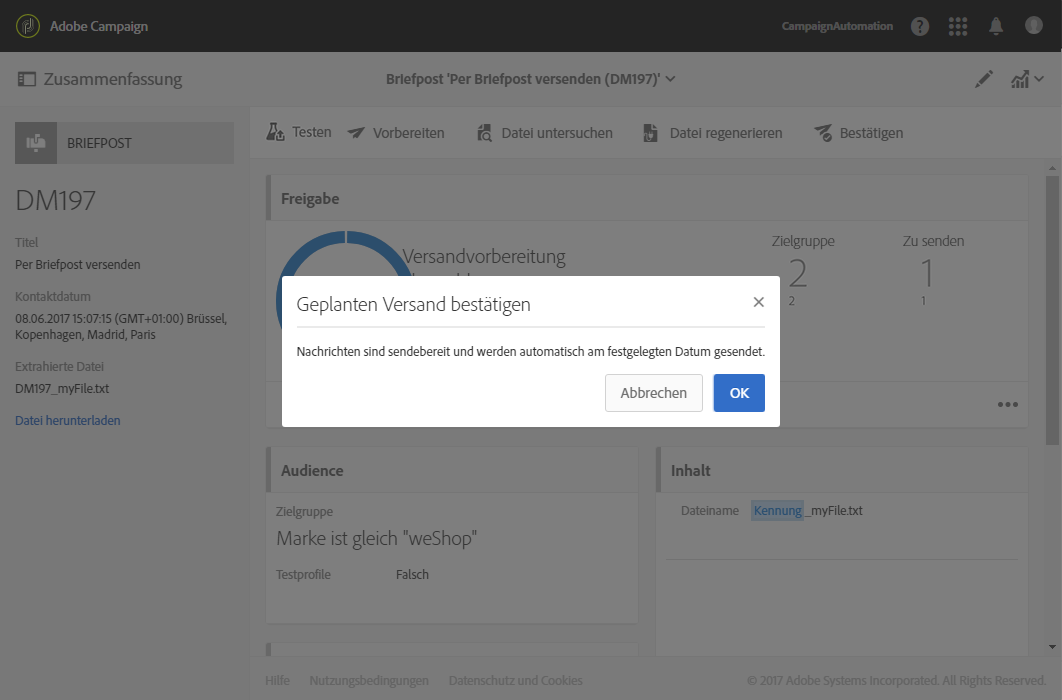The width and height of the screenshot is (1062, 700).
Task: Confirm the scheduled delivery with OK
Action: point(739,393)
